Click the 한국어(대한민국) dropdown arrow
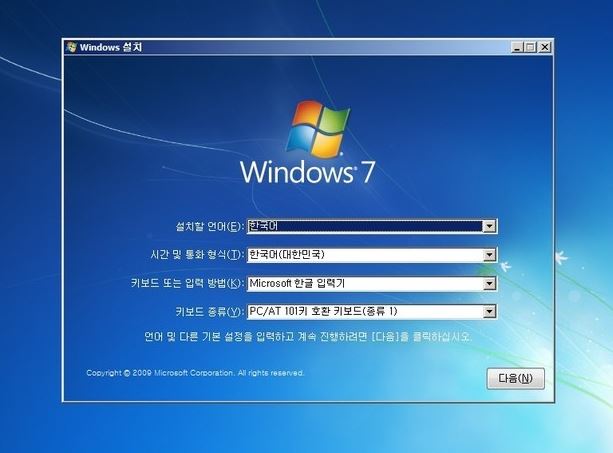The height and width of the screenshot is (453, 613). point(489,255)
